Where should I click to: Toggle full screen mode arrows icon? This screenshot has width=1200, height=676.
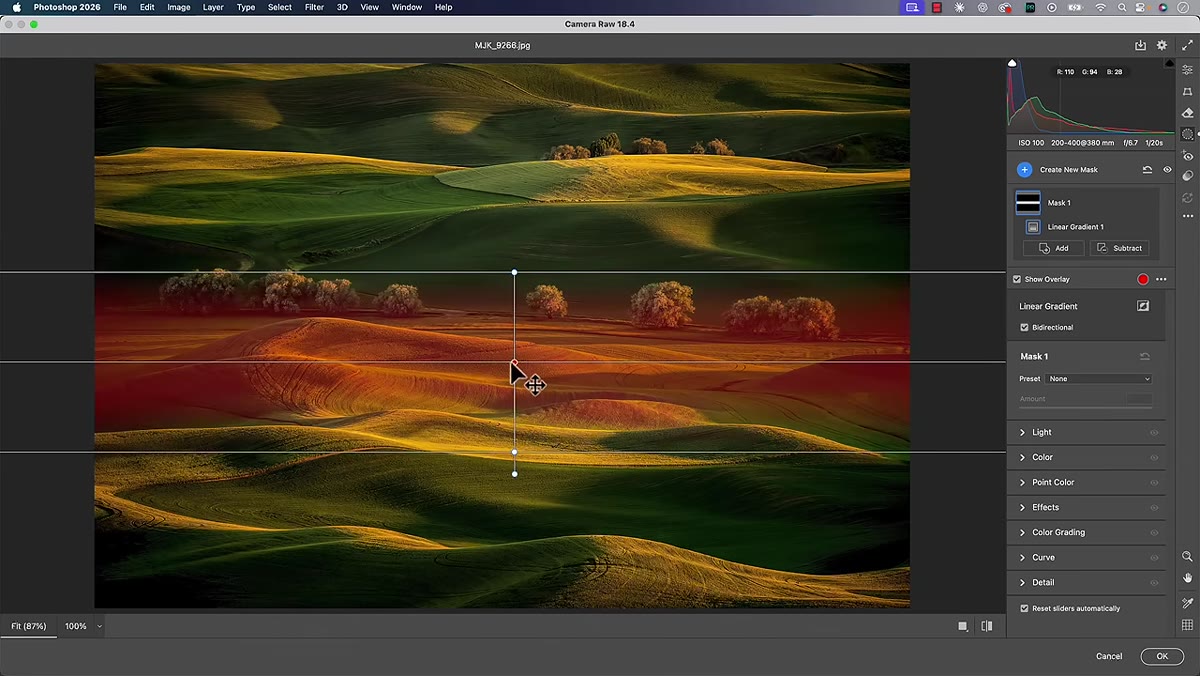click(1187, 45)
